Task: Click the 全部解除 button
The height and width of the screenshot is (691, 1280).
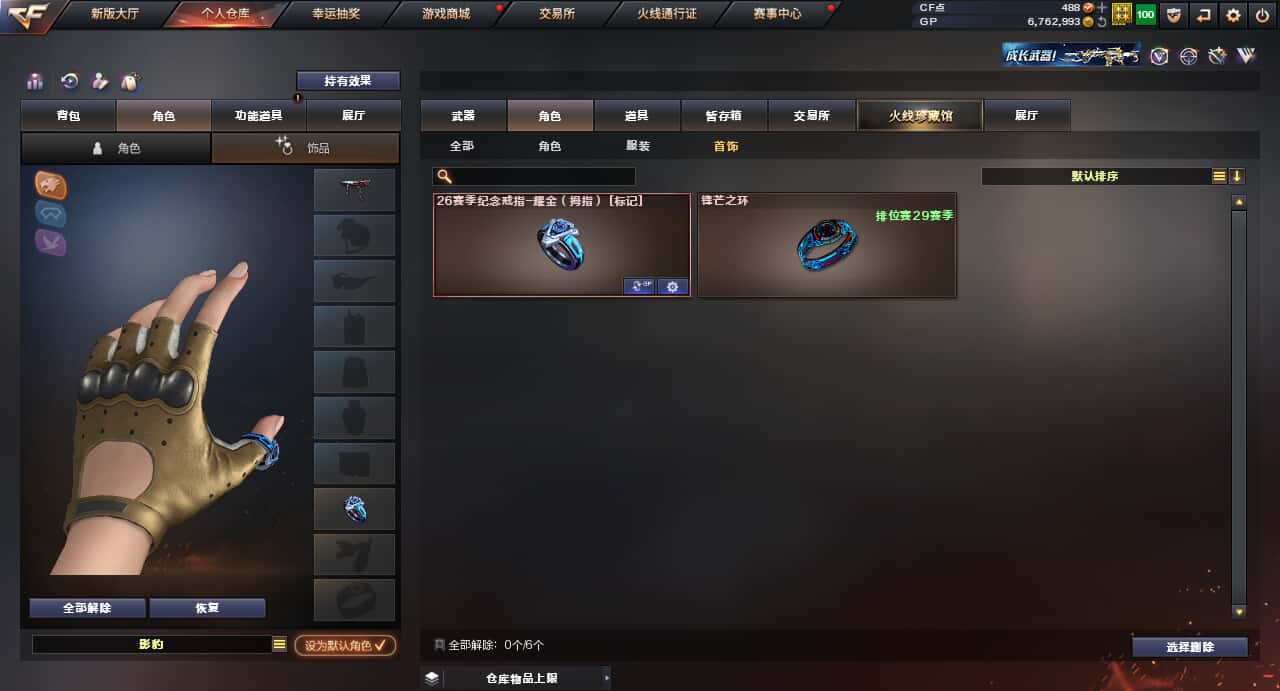Action: (x=87, y=608)
